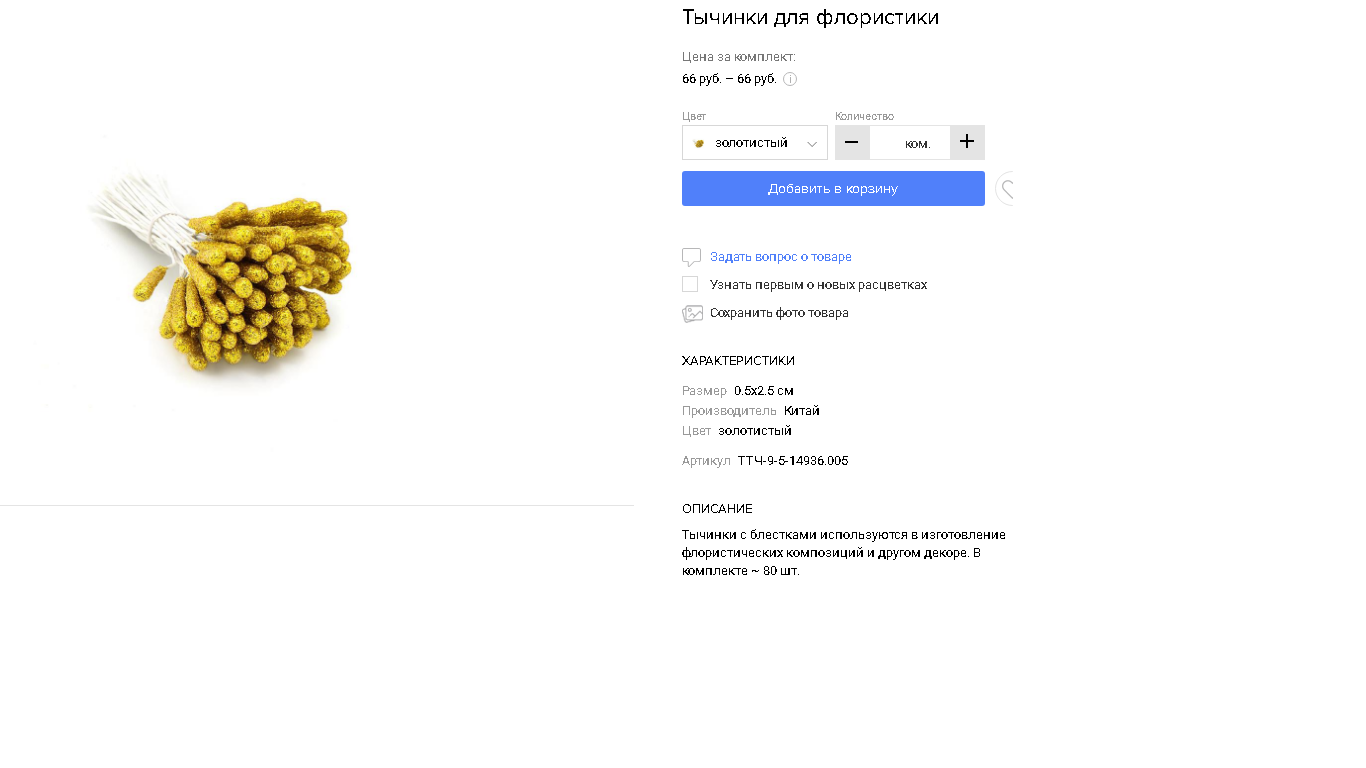Open the 'золотистый' color dropdown
The height and width of the screenshot is (768, 1366).
(x=755, y=142)
